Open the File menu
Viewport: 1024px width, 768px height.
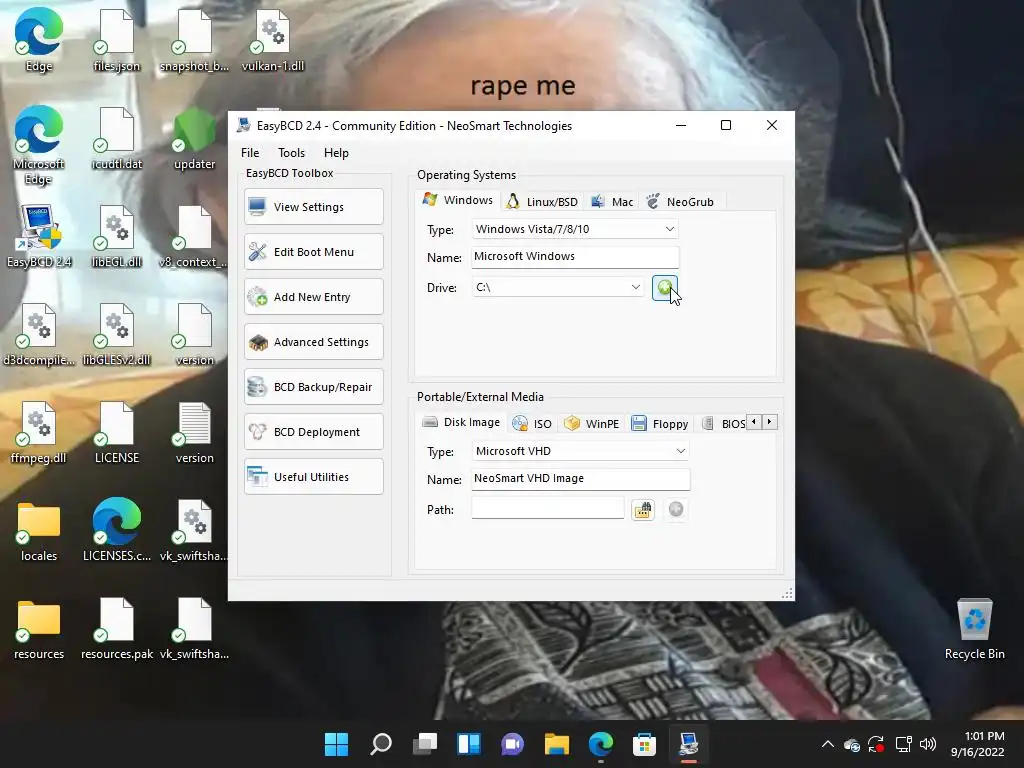point(250,153)
